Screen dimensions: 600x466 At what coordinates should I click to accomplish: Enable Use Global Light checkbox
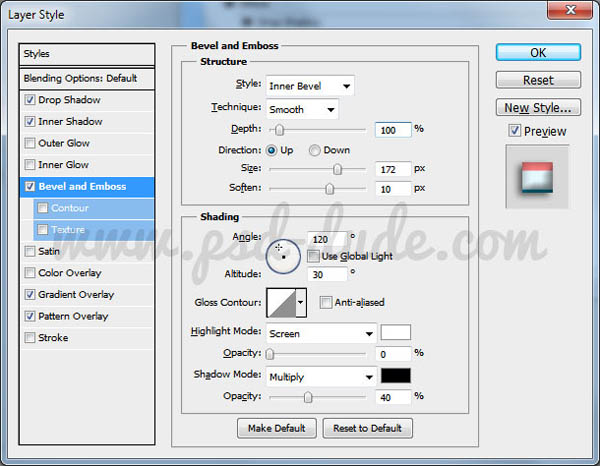point(314,256)
